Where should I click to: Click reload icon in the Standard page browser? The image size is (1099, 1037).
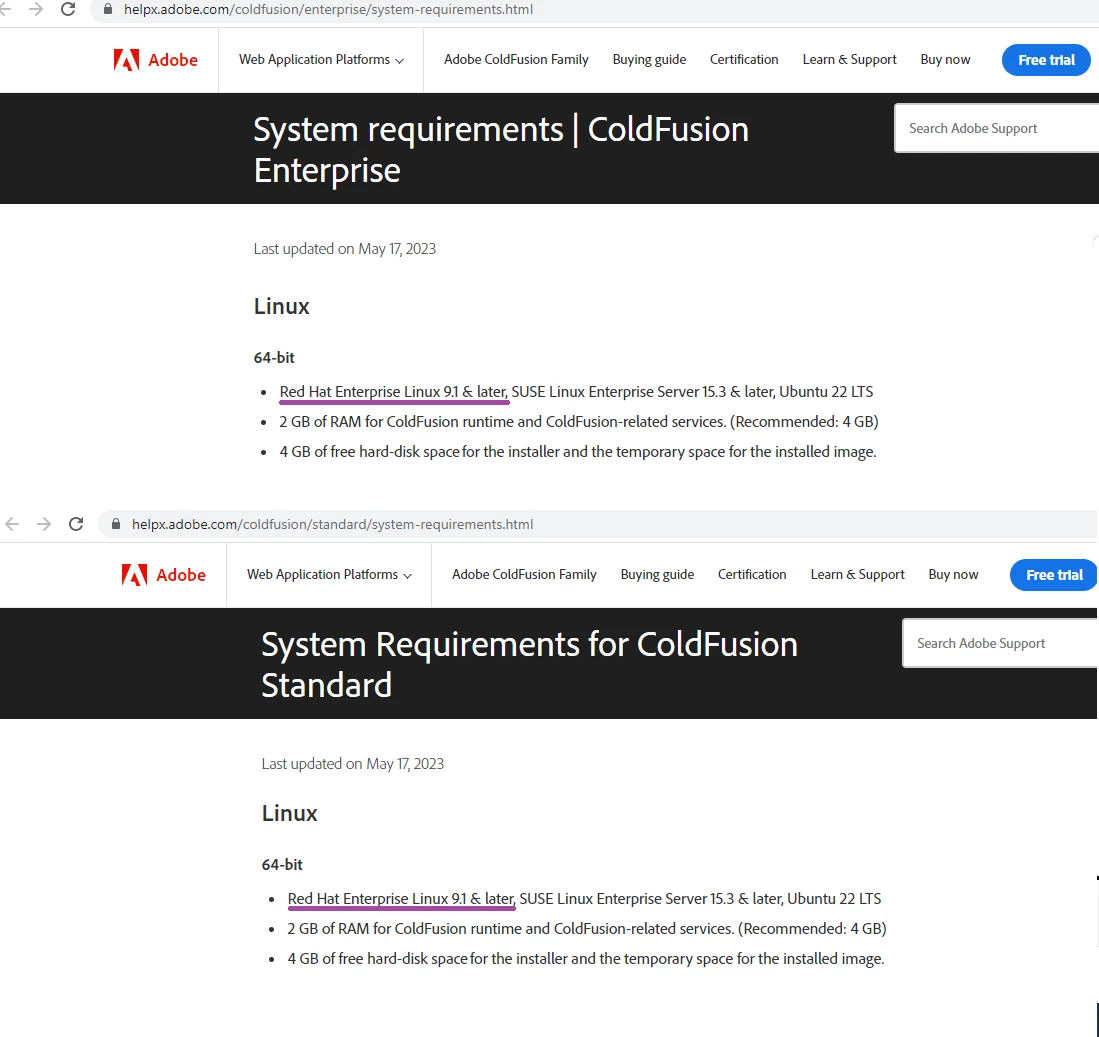(76, 524)
